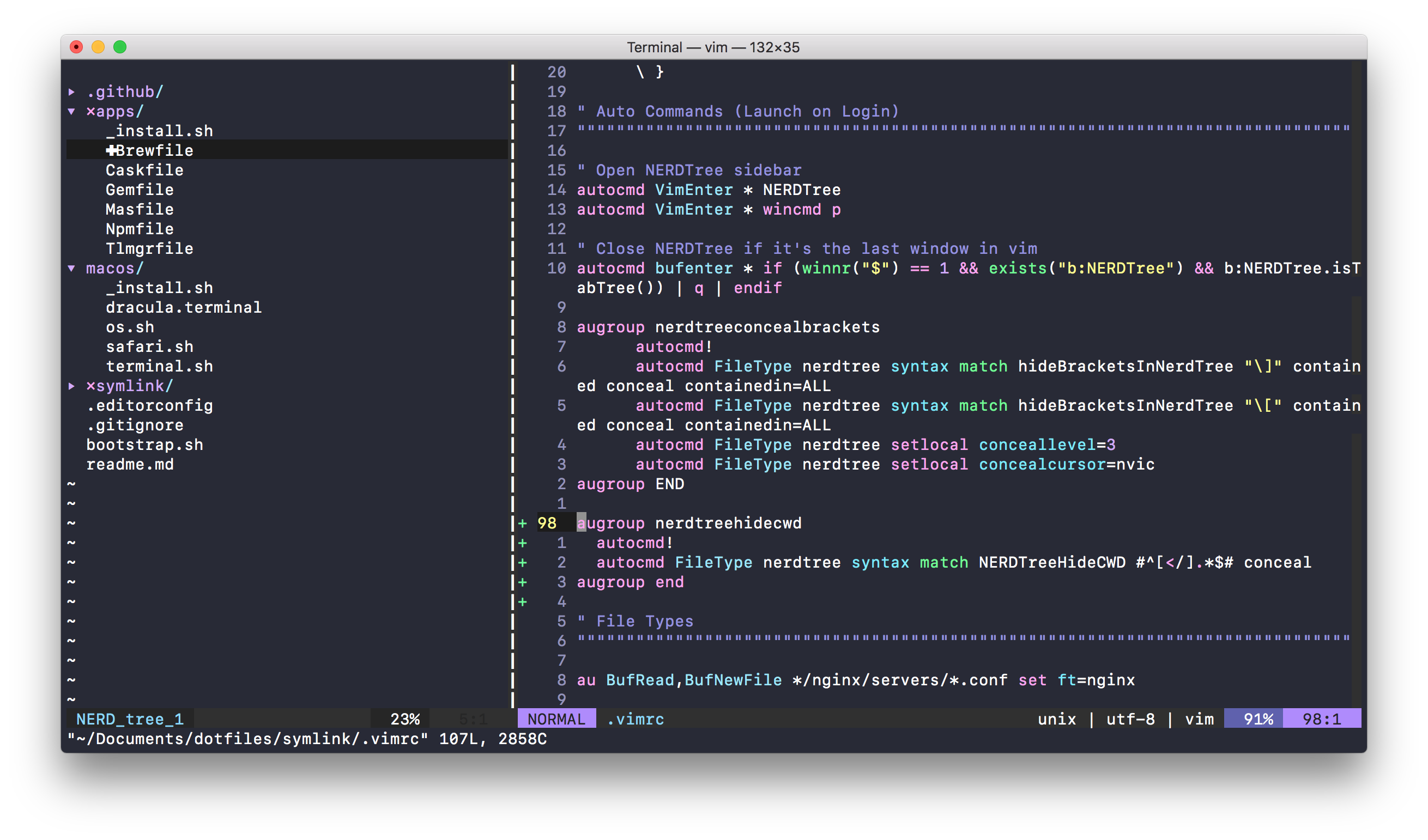Click the apps/ folder name
The height and width of the screenshot is (840, 1428).
(119, 111)
